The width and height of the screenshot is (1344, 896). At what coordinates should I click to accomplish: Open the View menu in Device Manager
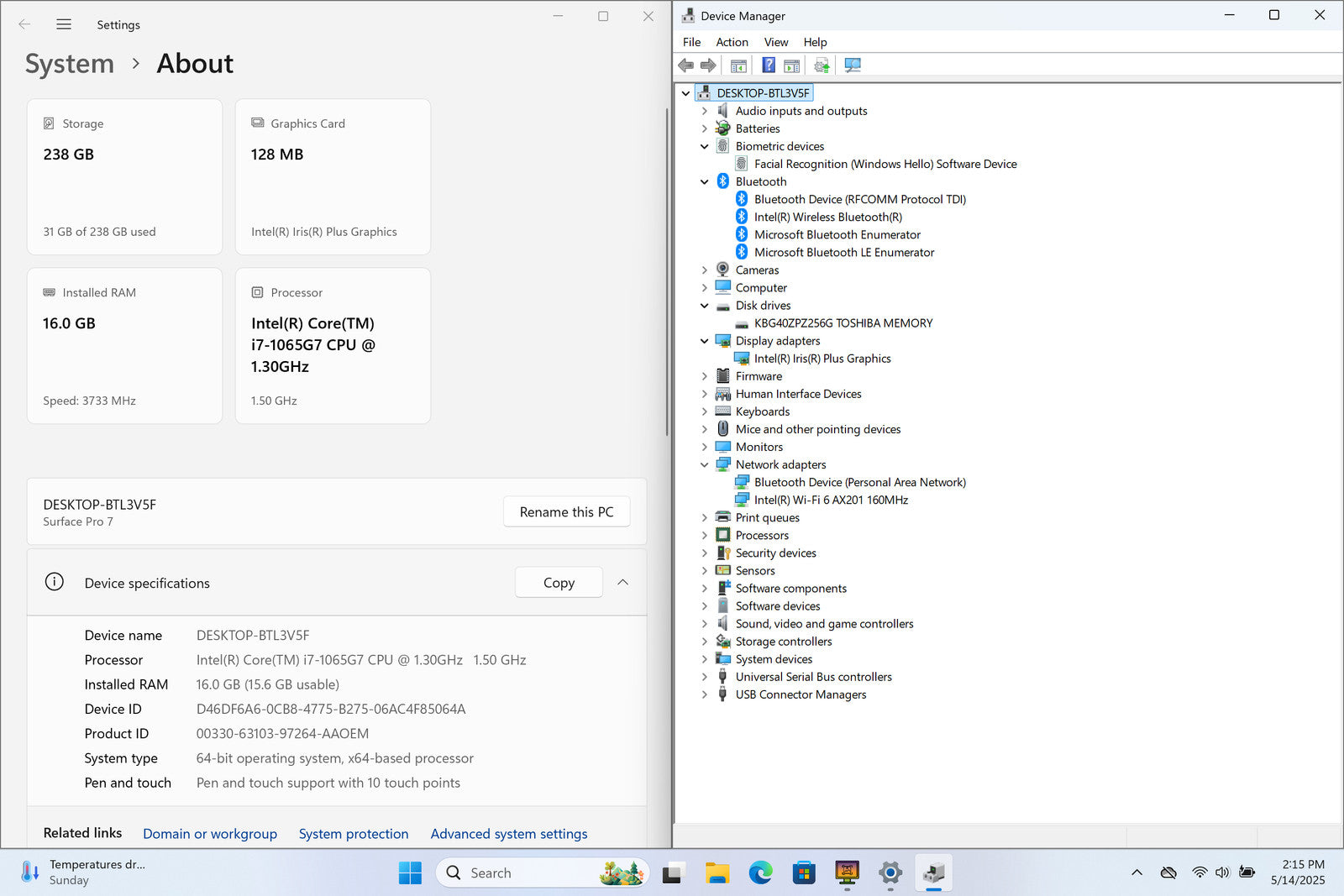[775, 42]
